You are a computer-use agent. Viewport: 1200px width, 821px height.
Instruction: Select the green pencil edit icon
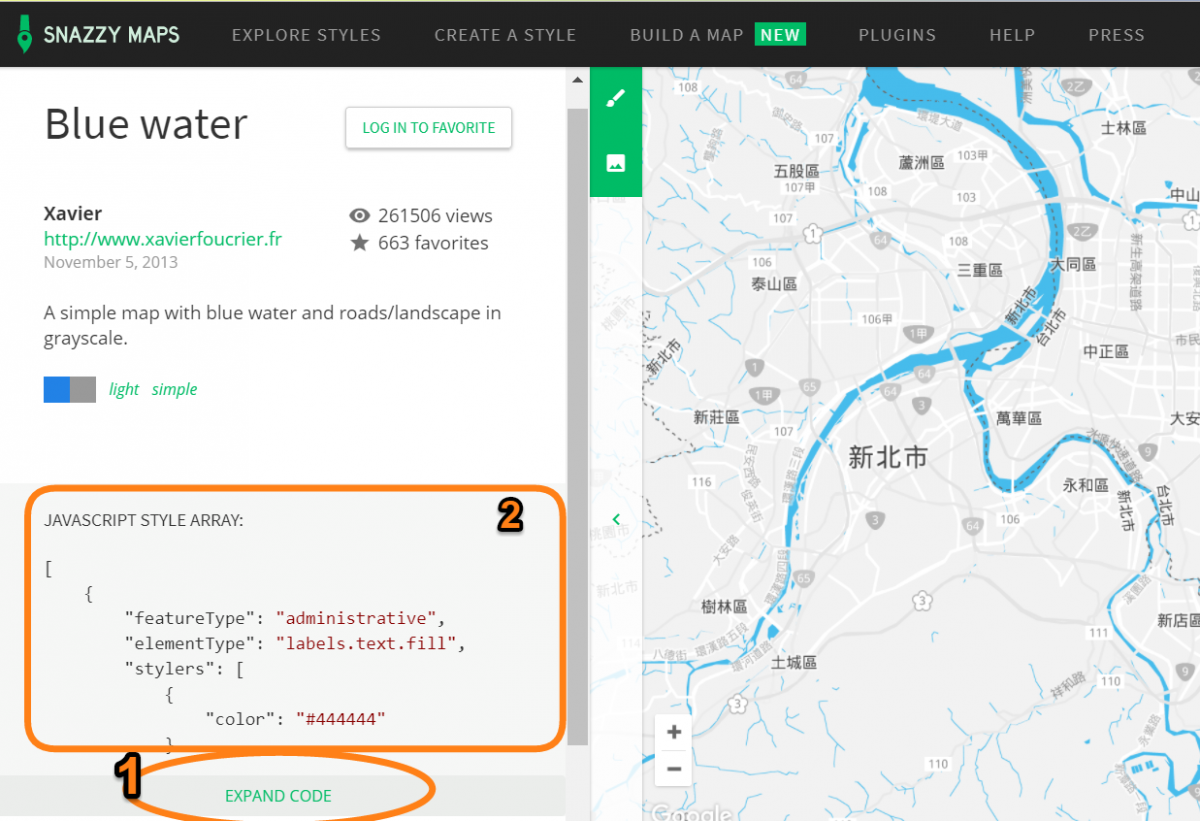tap(615, 97)
